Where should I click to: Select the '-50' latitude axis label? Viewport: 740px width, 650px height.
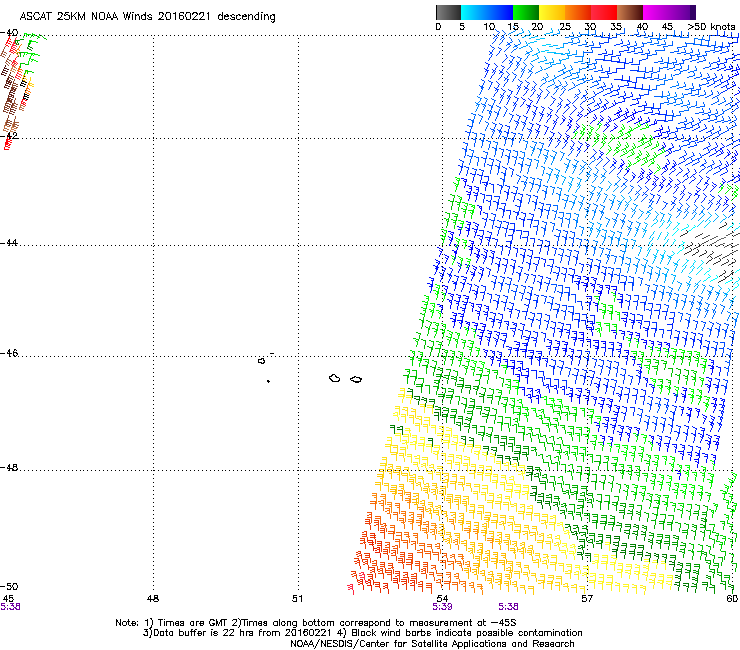(9, 587)
